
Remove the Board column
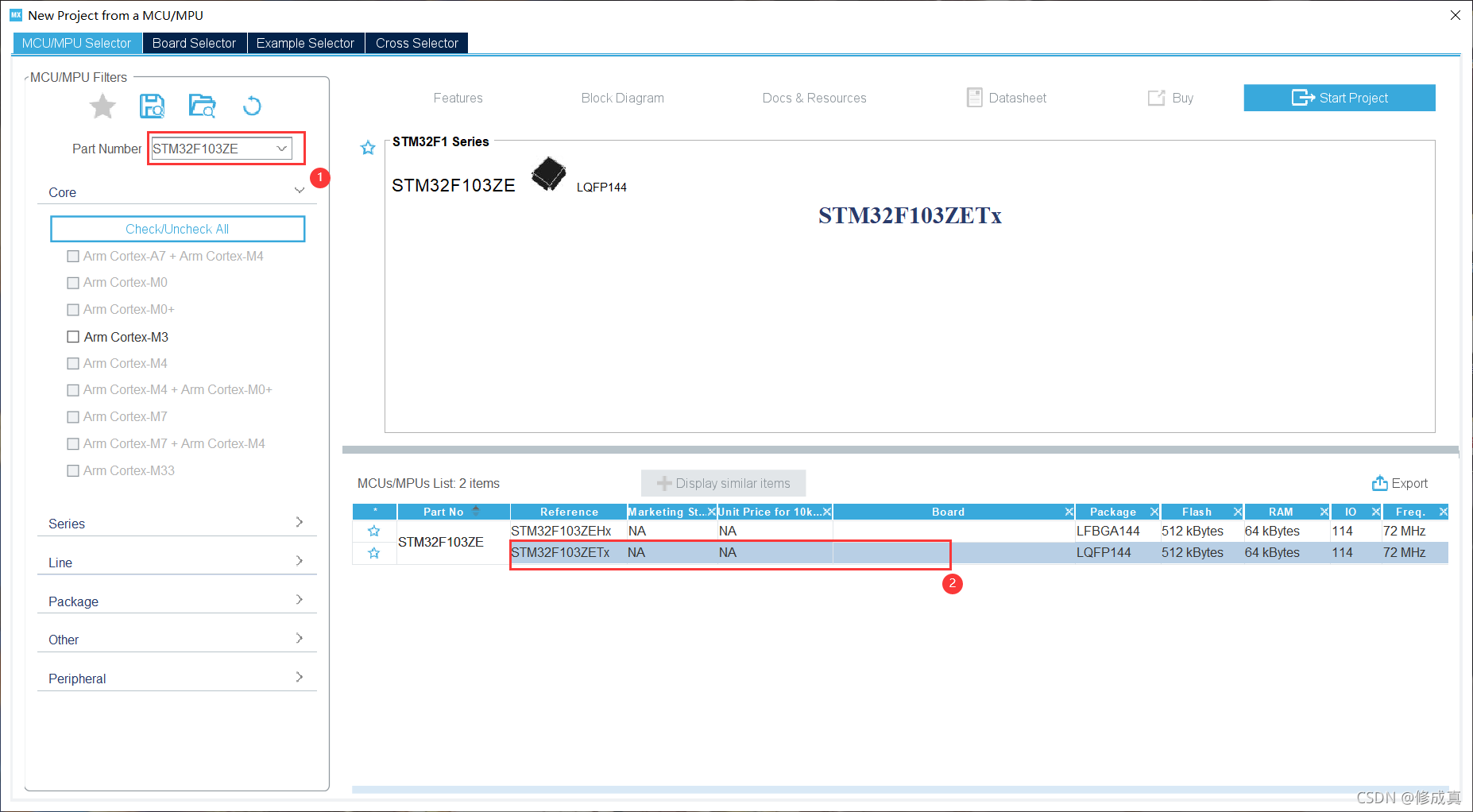coord(1069,512)
